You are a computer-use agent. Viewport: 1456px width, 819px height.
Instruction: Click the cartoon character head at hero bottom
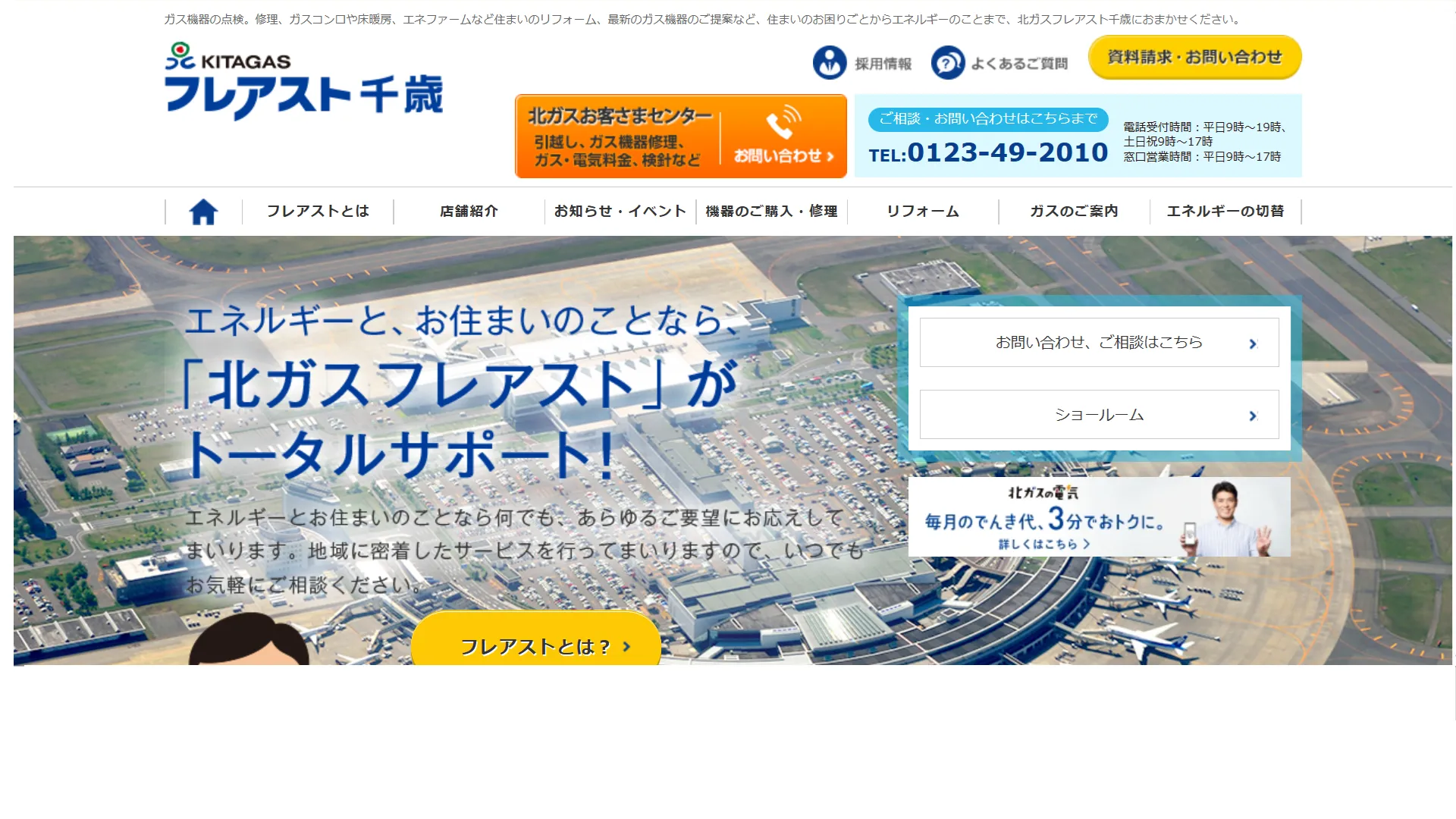tap(249, 639)
